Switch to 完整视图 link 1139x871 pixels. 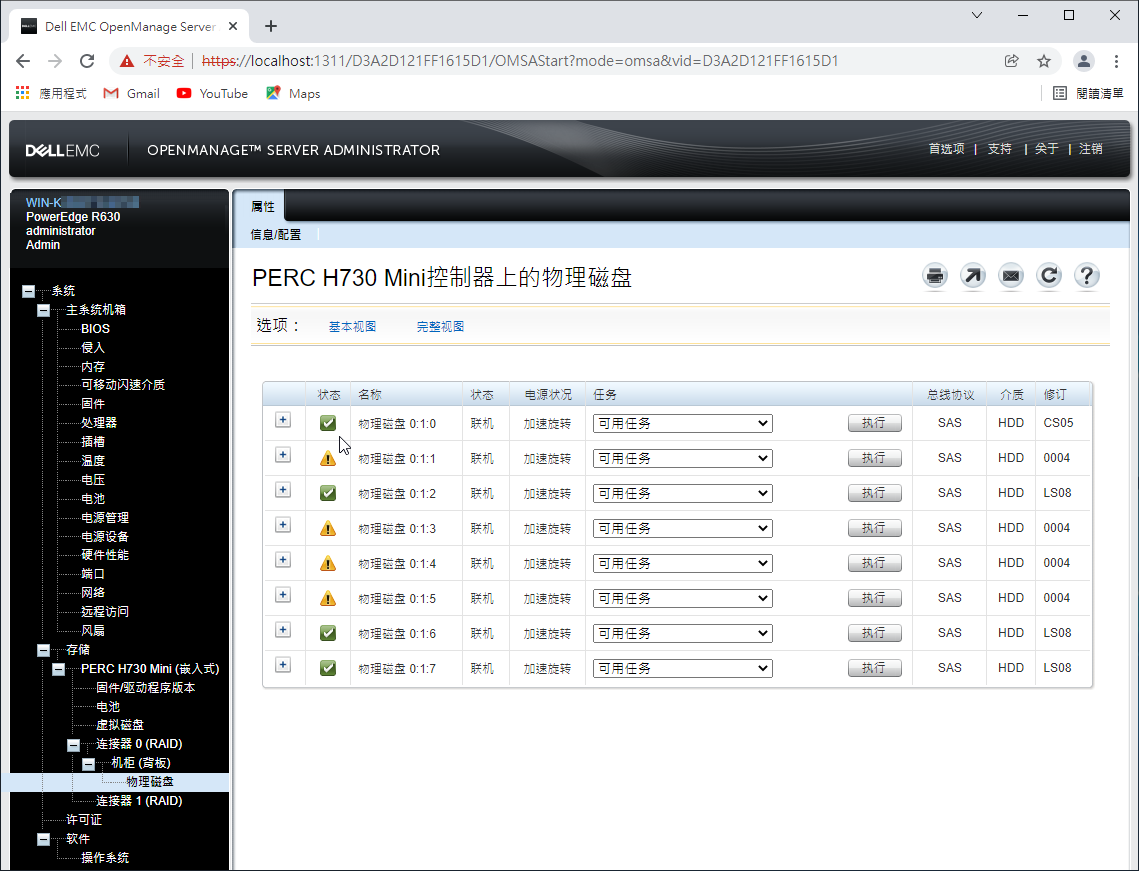point(440,327)
